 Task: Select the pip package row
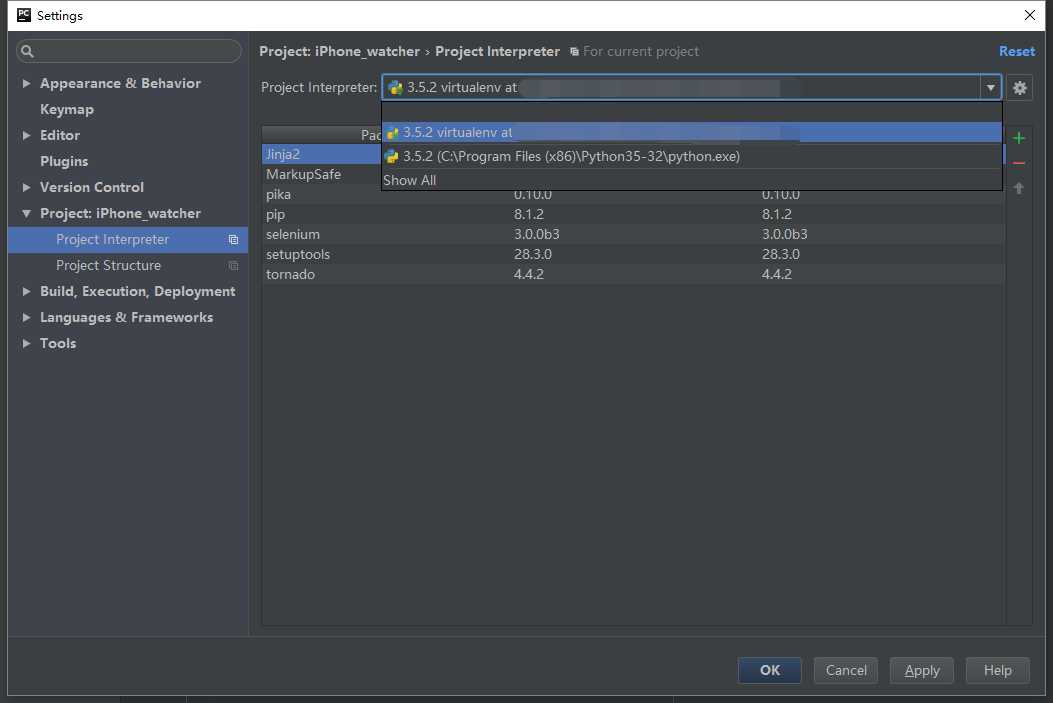(633, 215)
